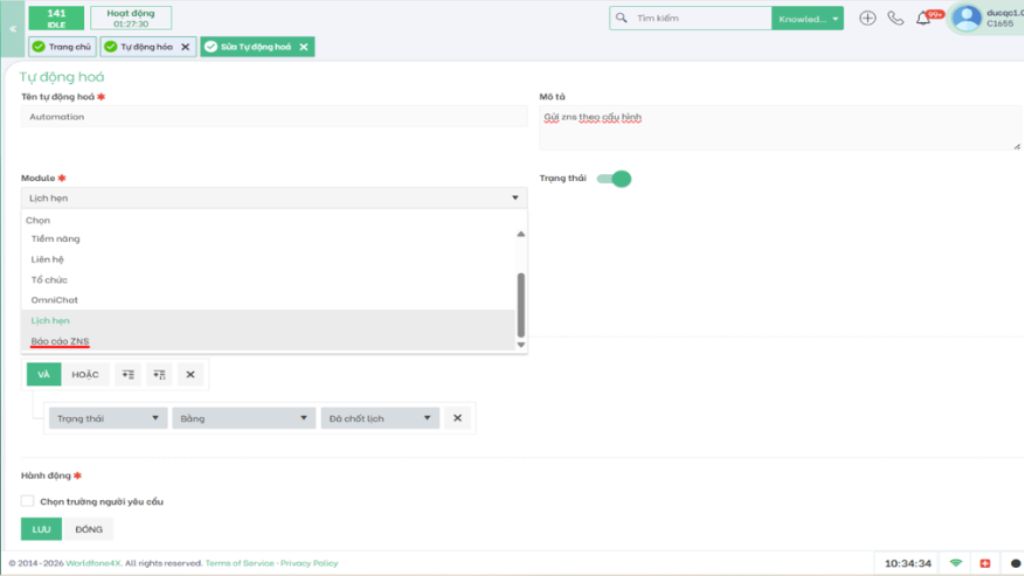Delete the condition group with X
This screenshot has width=1024, height=576.
click(190, 374)
